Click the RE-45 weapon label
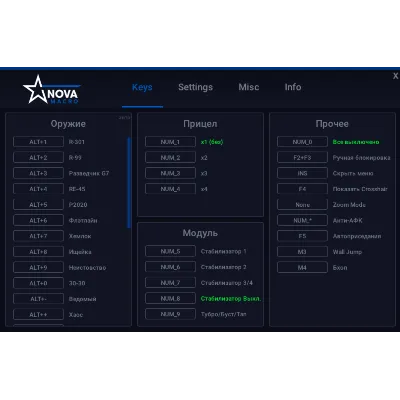 pyautogui.click(x=77, y=189)
